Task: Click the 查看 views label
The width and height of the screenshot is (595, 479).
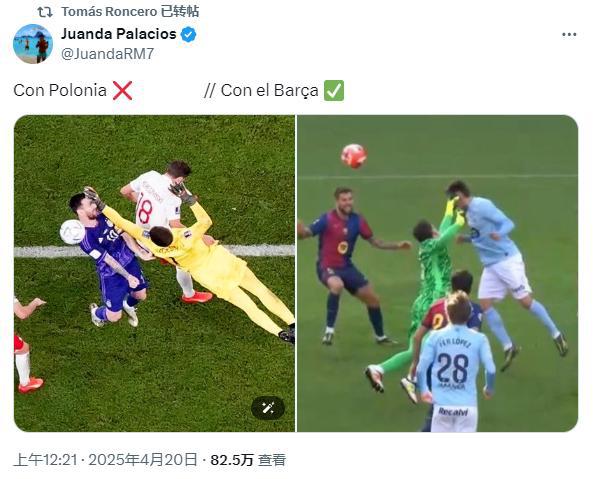Action: coord(272,460)
